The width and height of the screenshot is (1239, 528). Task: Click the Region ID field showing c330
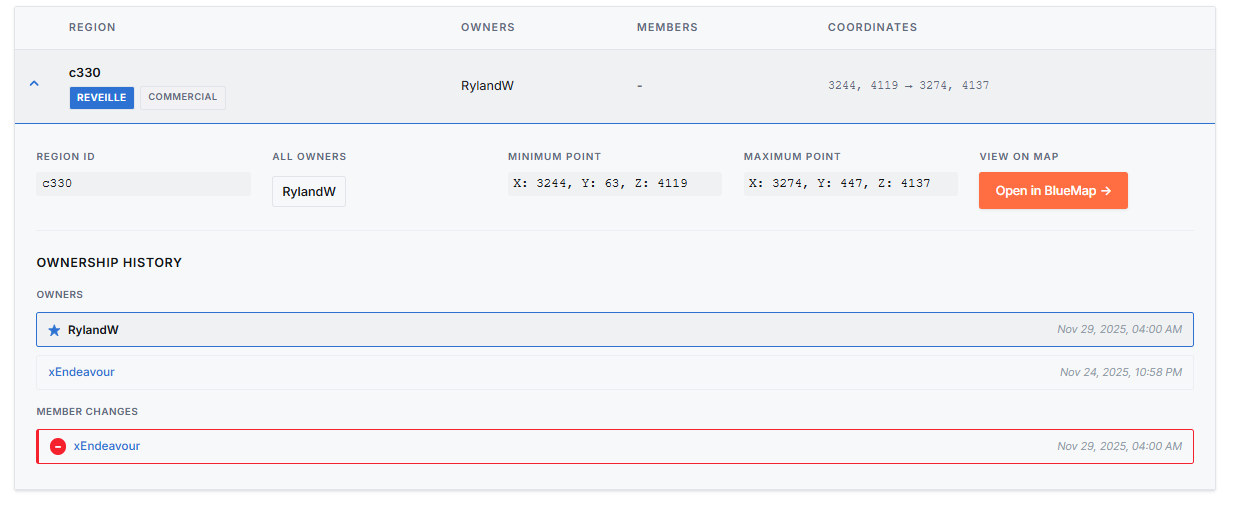(x=143, y=184)
